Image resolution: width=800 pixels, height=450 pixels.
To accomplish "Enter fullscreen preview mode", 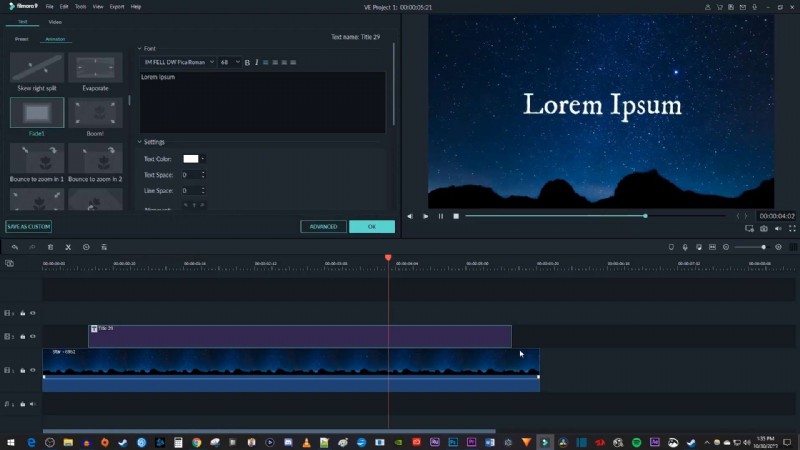I will coord(792,229).
